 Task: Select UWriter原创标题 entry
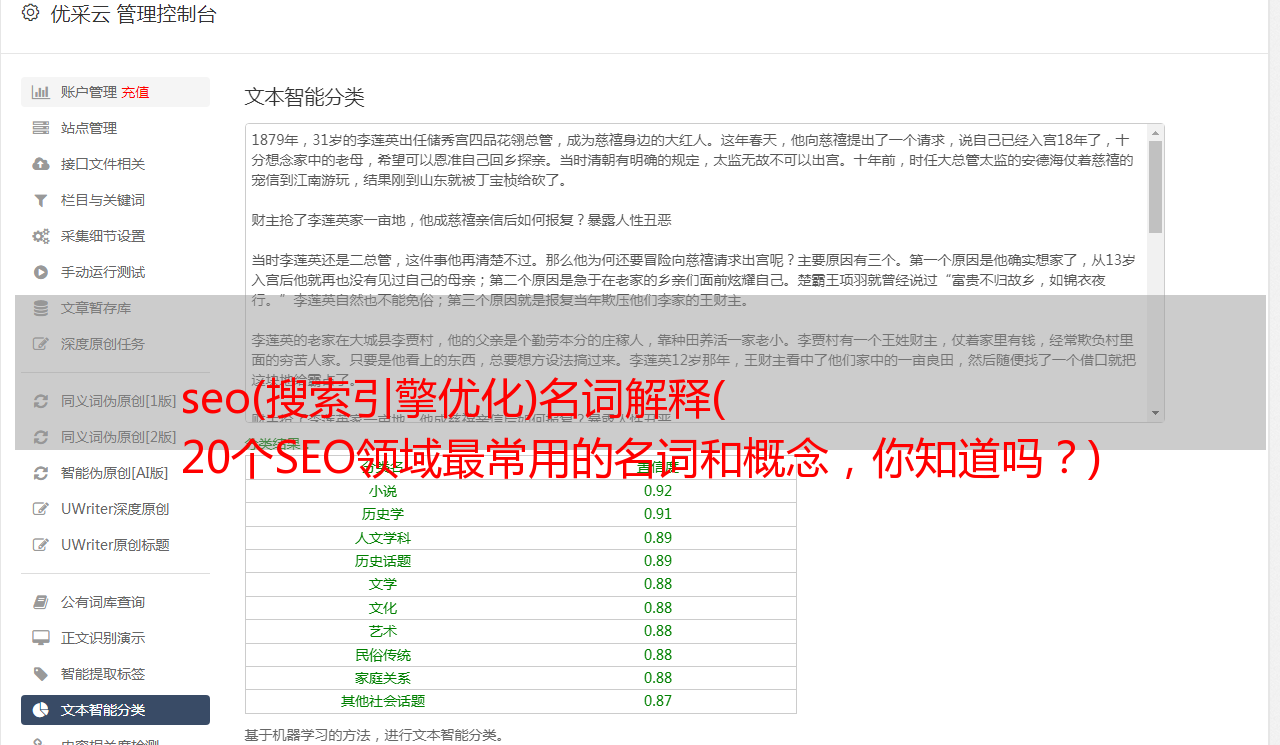[115, 545]
